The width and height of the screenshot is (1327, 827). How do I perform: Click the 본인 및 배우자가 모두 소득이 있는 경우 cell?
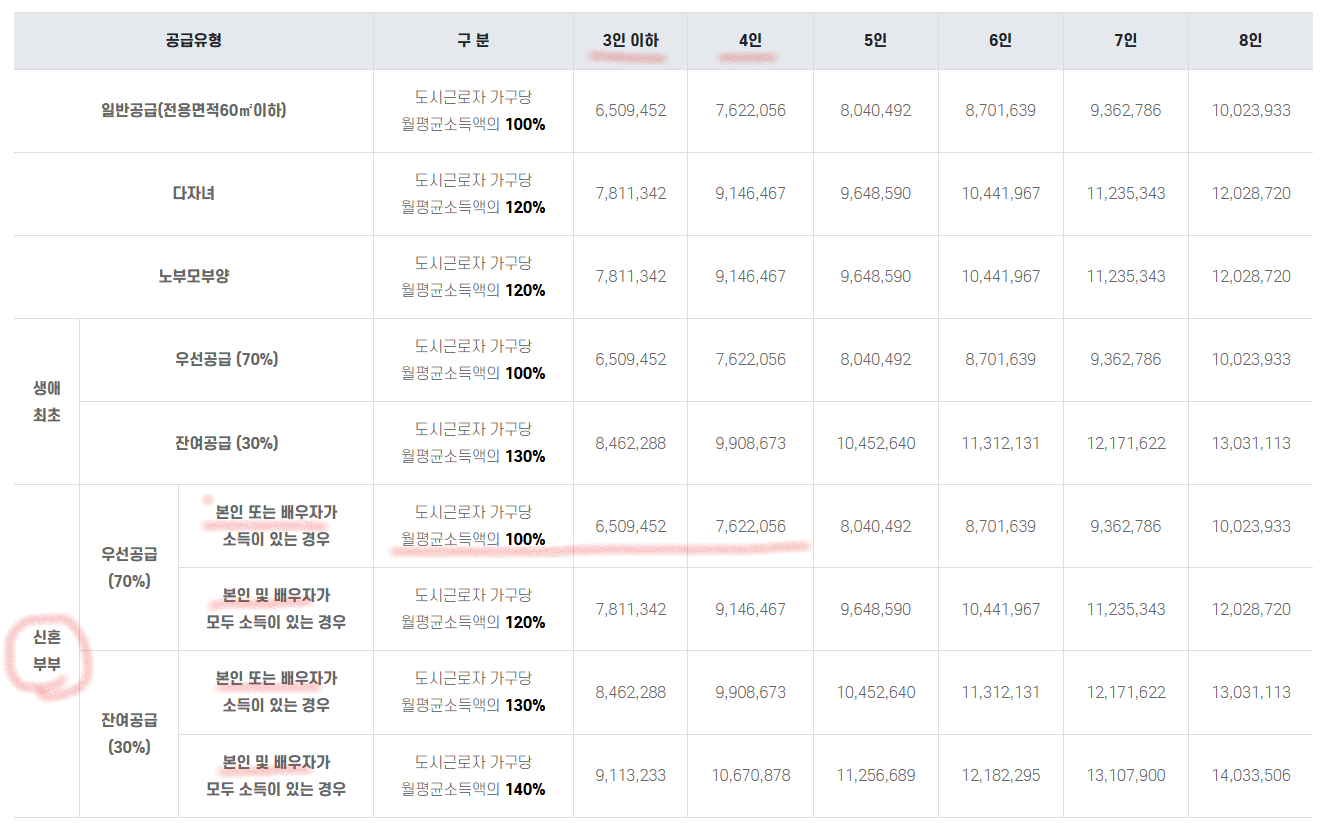[x=276, y=608]
